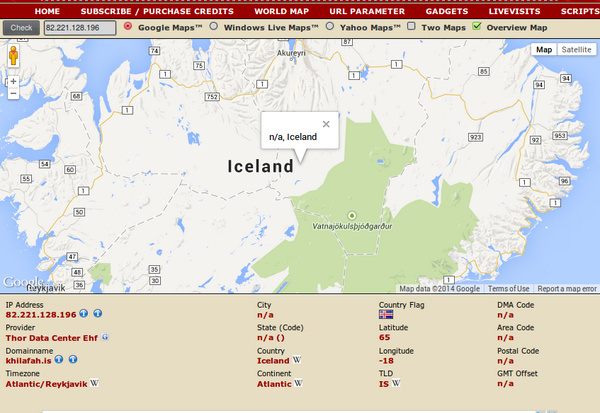Click road 953 shield on map
This screenshot has width=600, height=413.
coord(560,135)
